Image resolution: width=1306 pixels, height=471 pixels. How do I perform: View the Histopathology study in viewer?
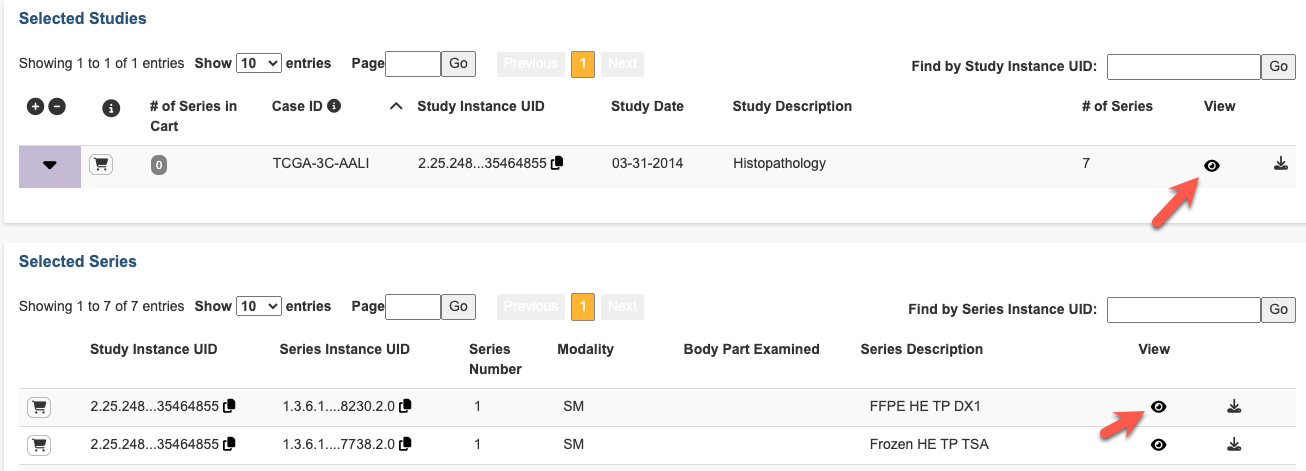tap(1212, 166)
